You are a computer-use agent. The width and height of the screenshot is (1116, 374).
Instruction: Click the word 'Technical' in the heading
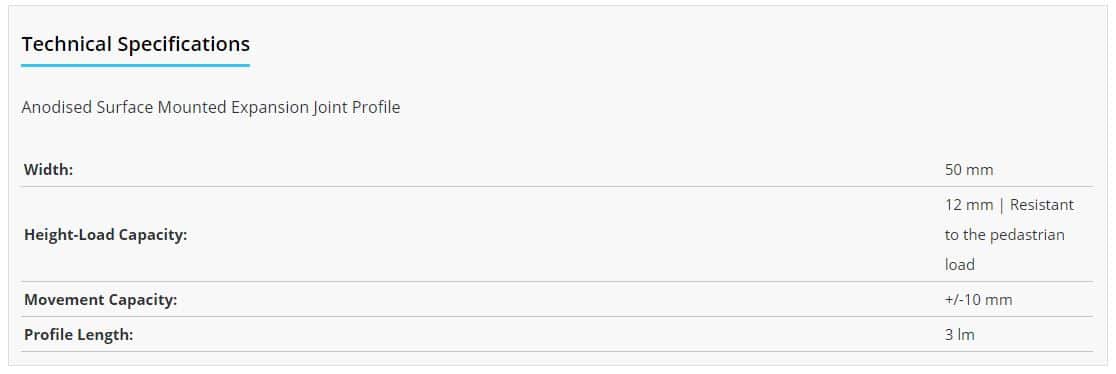(x=67, y=44)
